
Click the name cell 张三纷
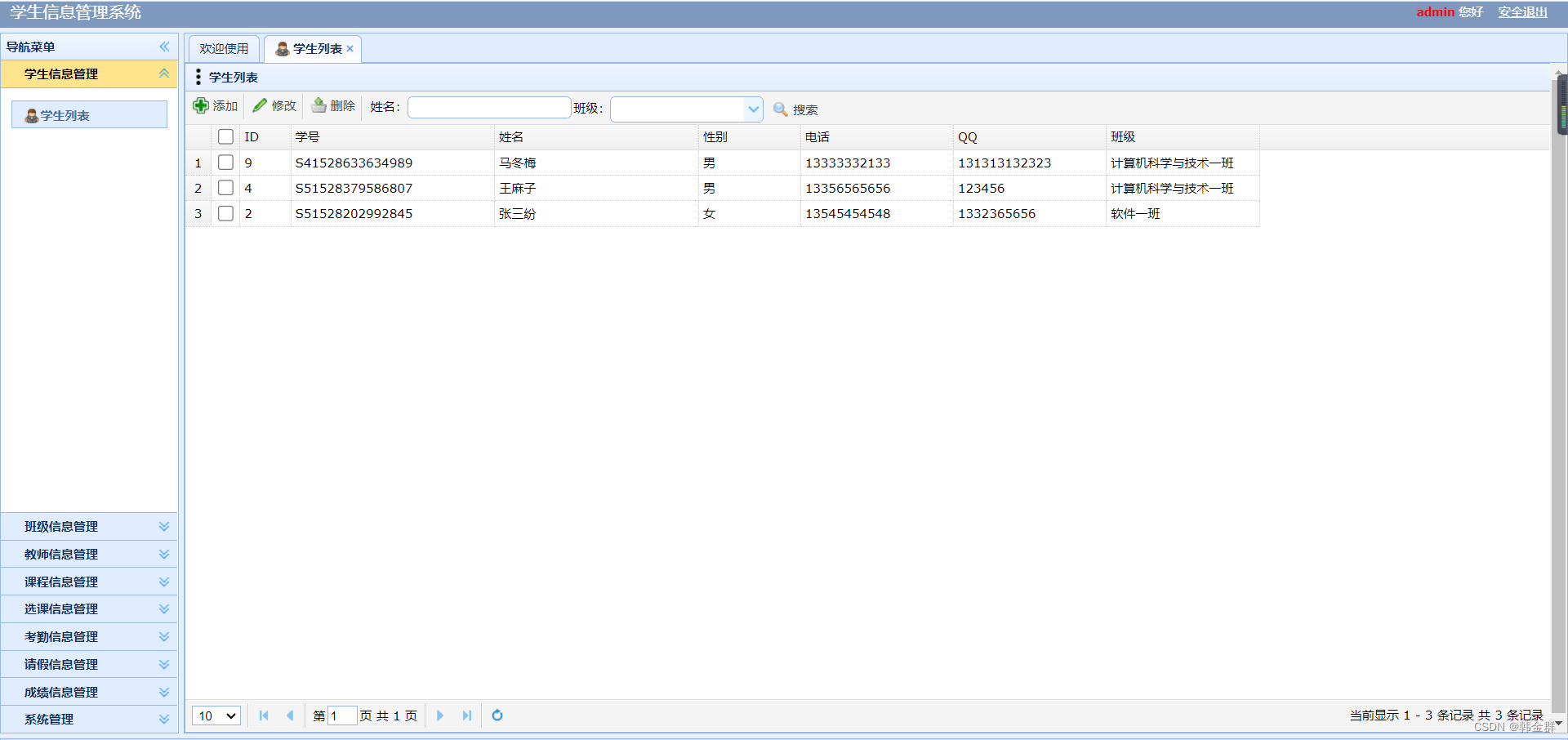point(518,213)
